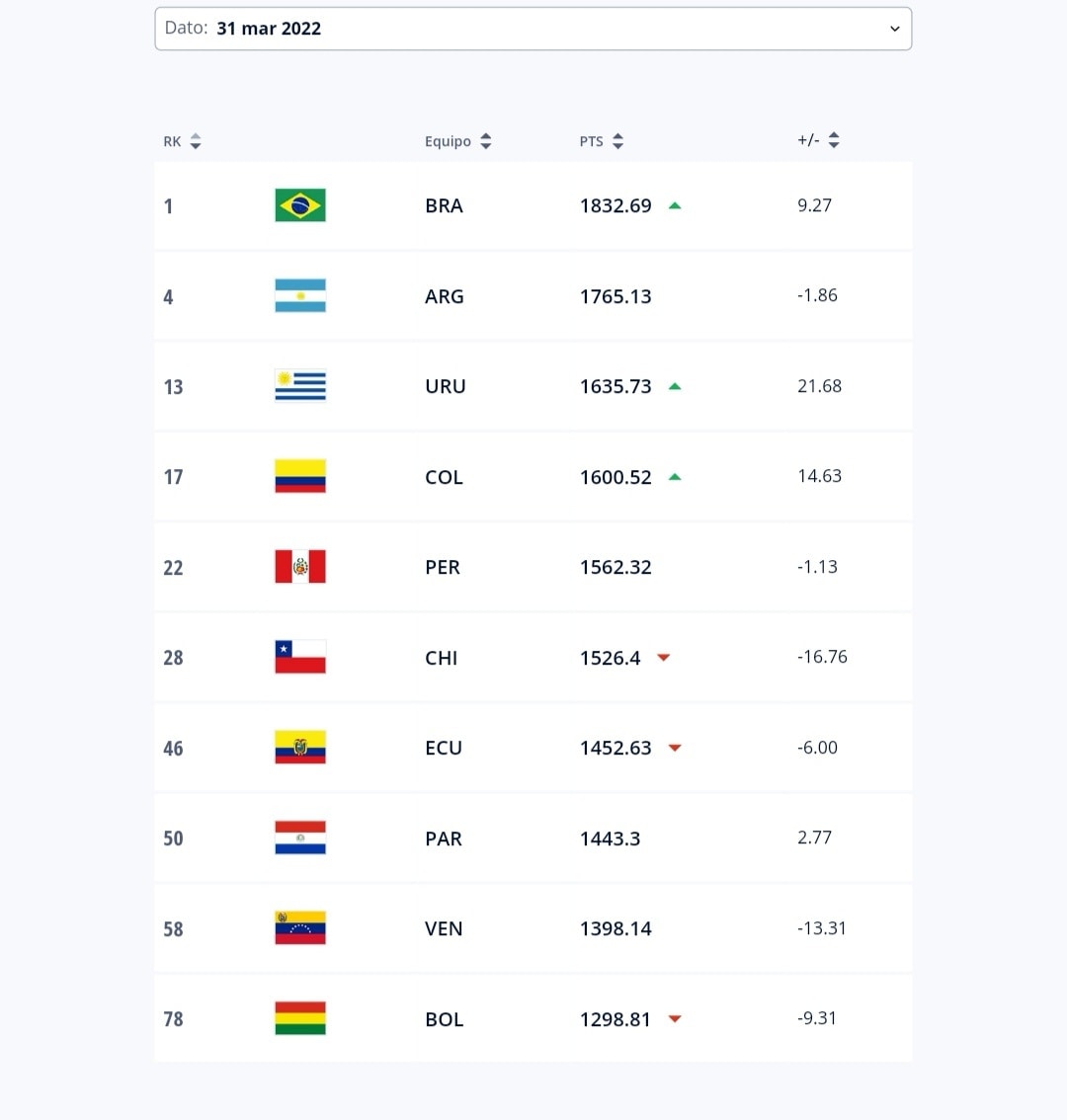Image resolution: width=1067 pixels, height=1120 pixels.
Task: Click the Uruguay flag icon
Action: [300, 386]
